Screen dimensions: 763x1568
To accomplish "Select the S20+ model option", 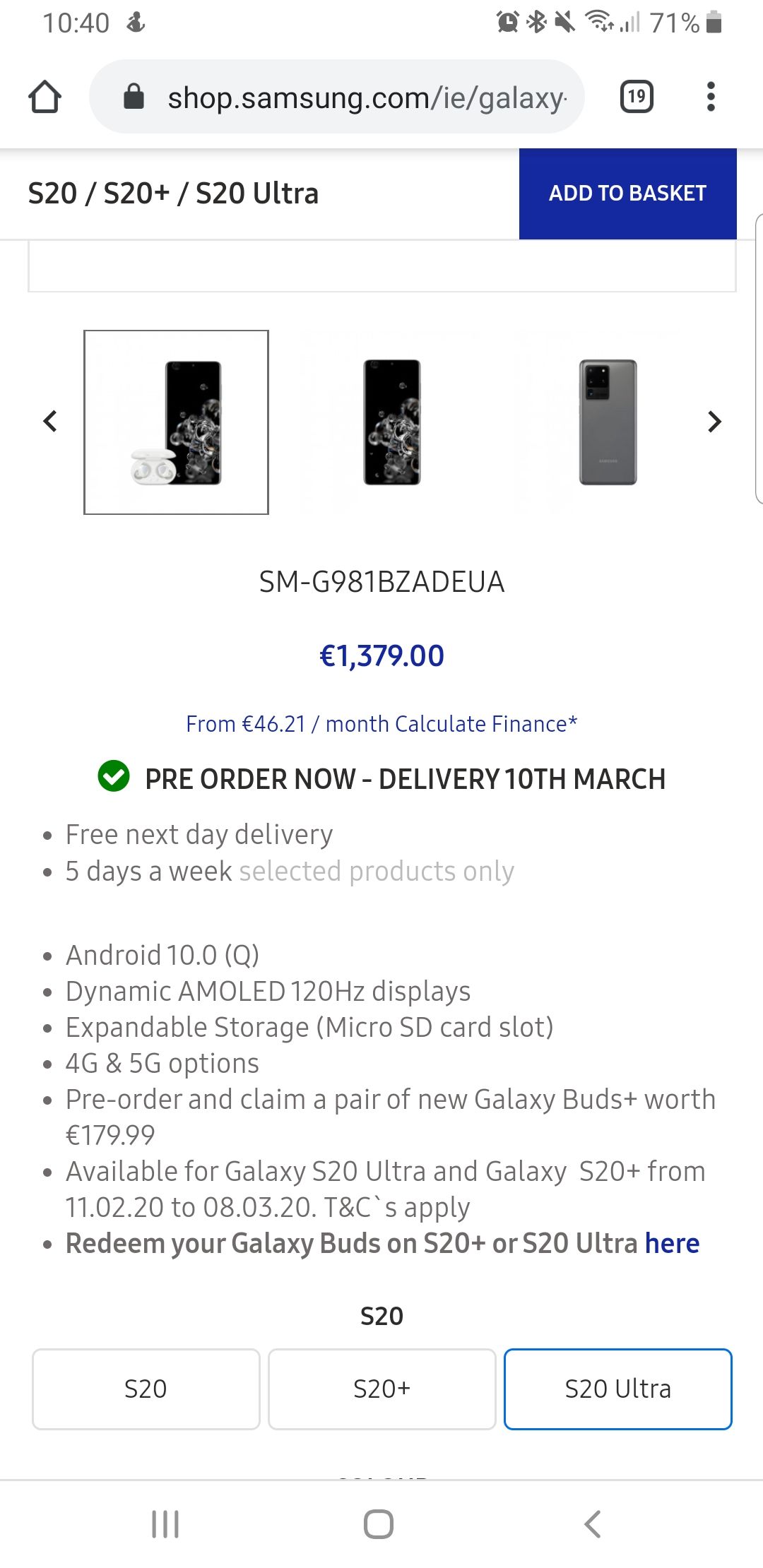I will [381, 1389].
